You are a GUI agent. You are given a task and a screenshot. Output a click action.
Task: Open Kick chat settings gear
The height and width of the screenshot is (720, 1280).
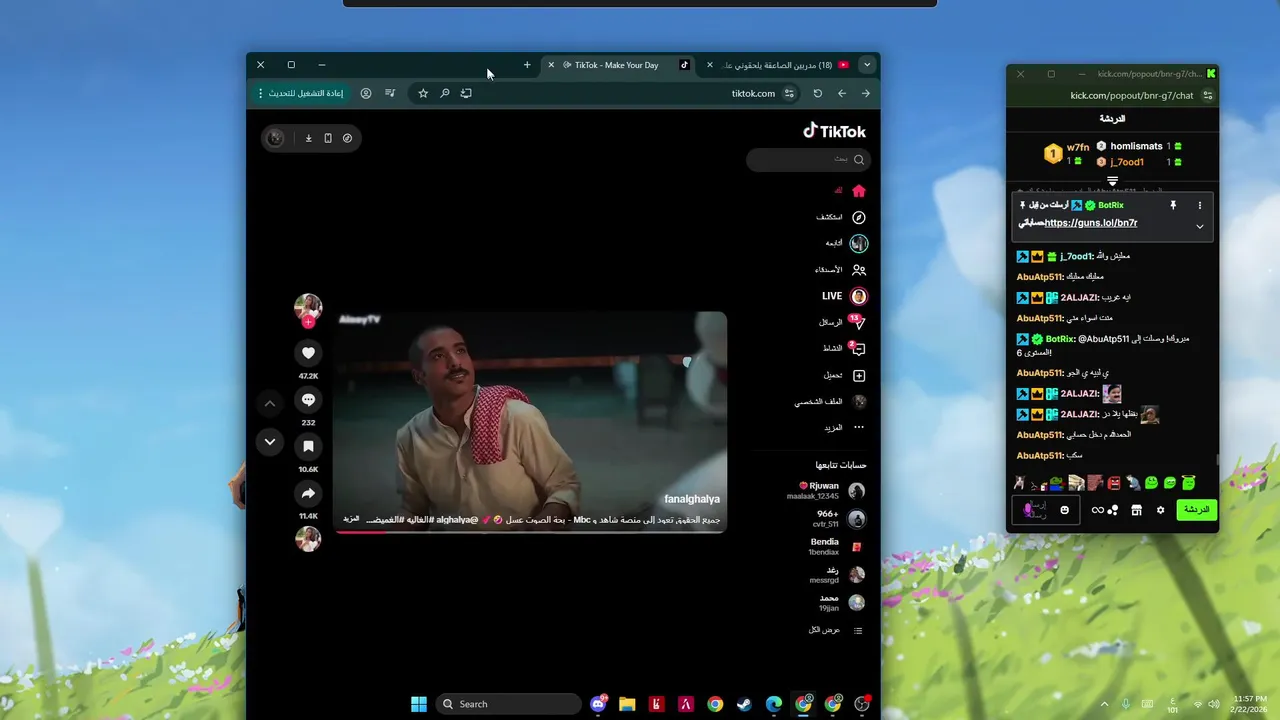tap(1161, 510)
